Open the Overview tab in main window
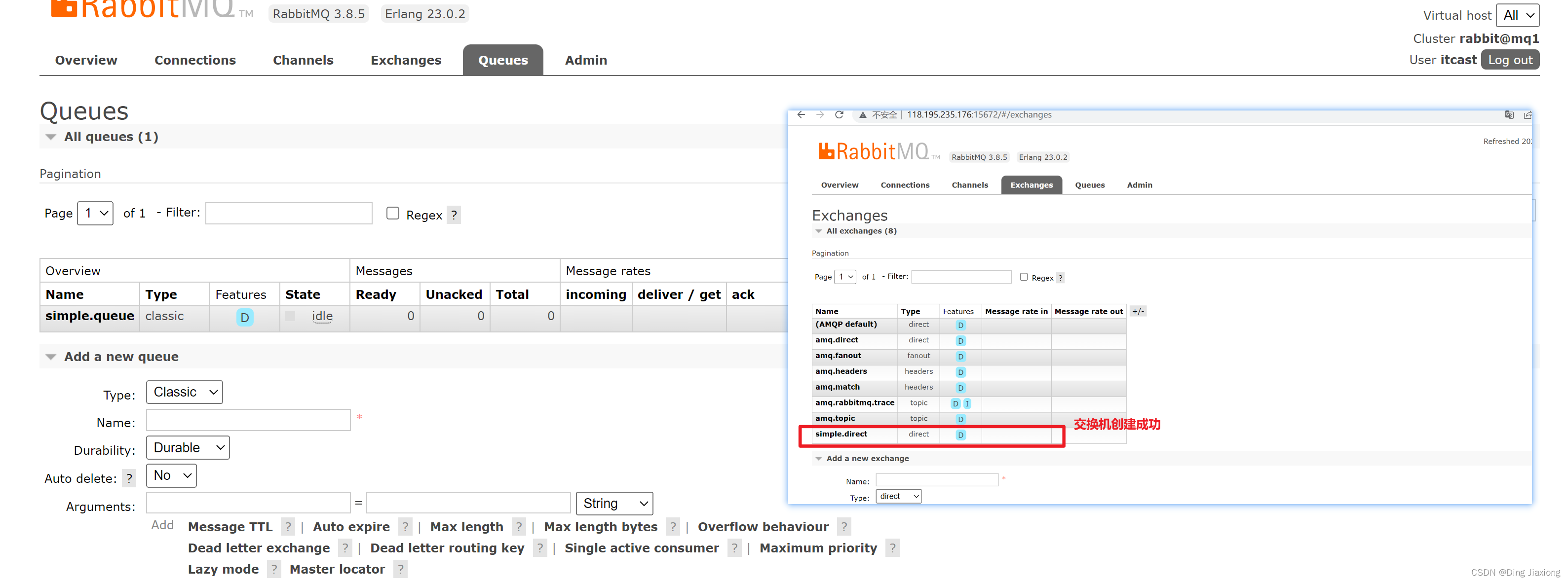This screenshot has width=1568, height=582. click(86, 60)
